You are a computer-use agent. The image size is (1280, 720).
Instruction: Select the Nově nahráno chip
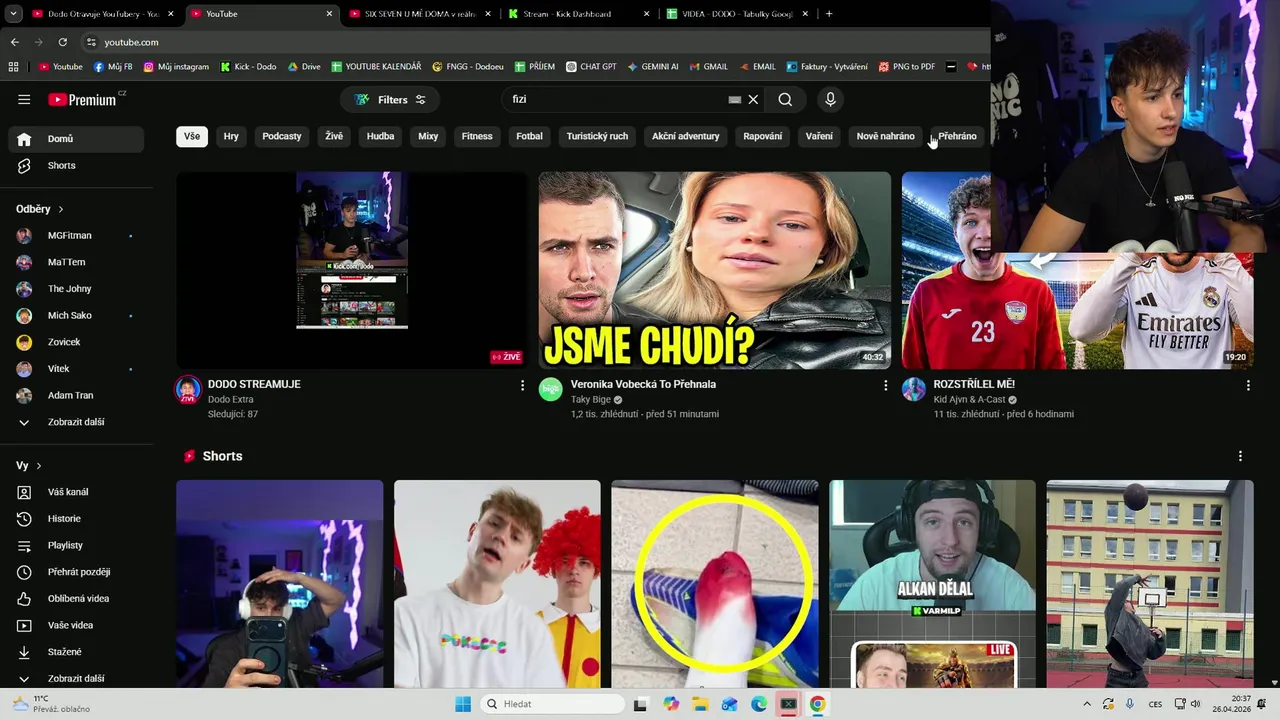pos(885,136)
